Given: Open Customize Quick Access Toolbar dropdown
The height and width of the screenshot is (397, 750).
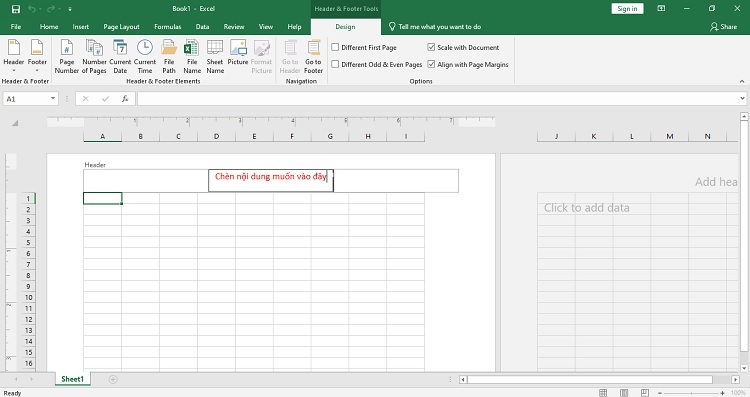Looking at the screenshot, I should pos(70,9).
